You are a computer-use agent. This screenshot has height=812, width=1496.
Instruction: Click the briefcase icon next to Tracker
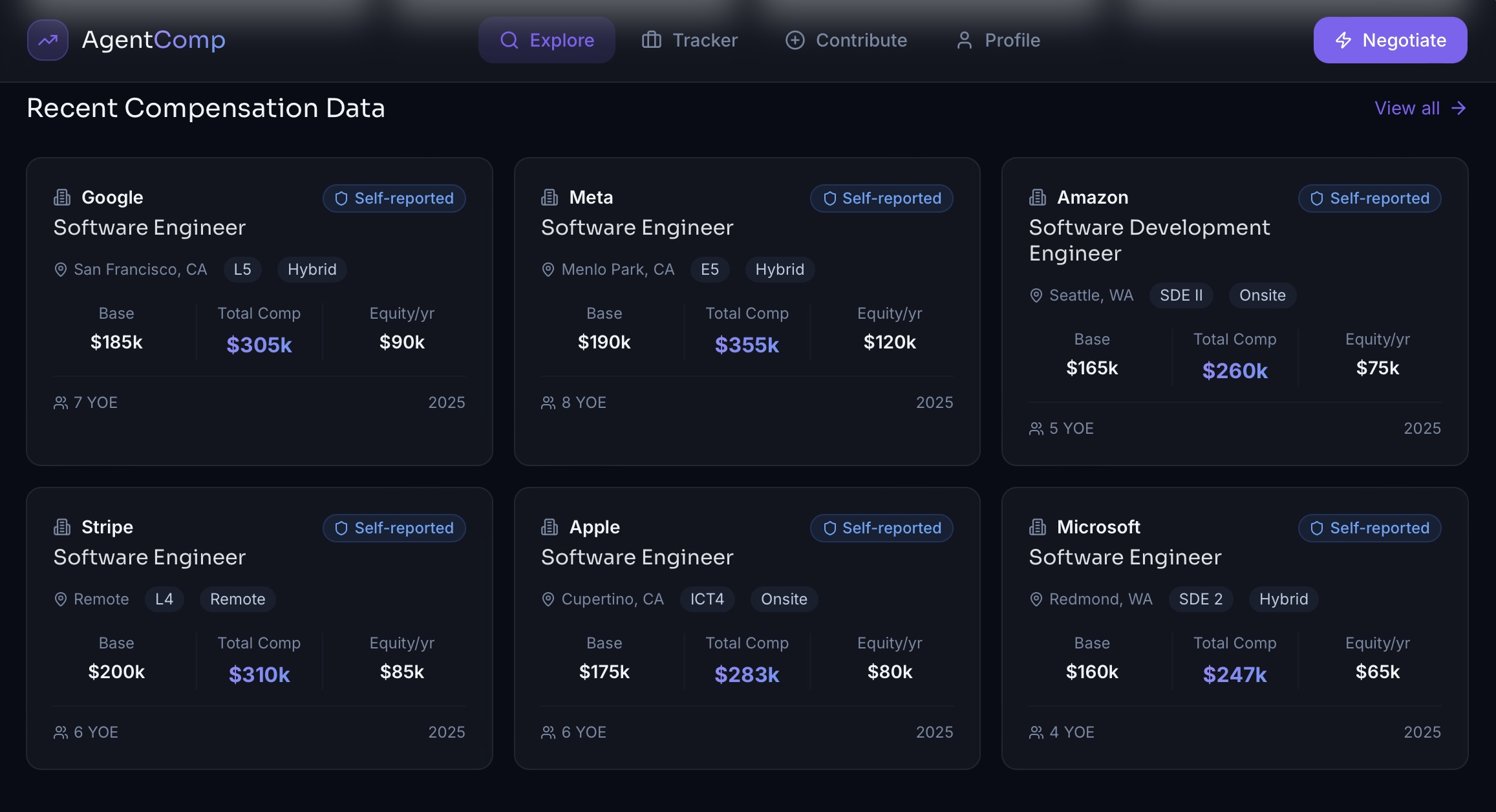point(651,40)
